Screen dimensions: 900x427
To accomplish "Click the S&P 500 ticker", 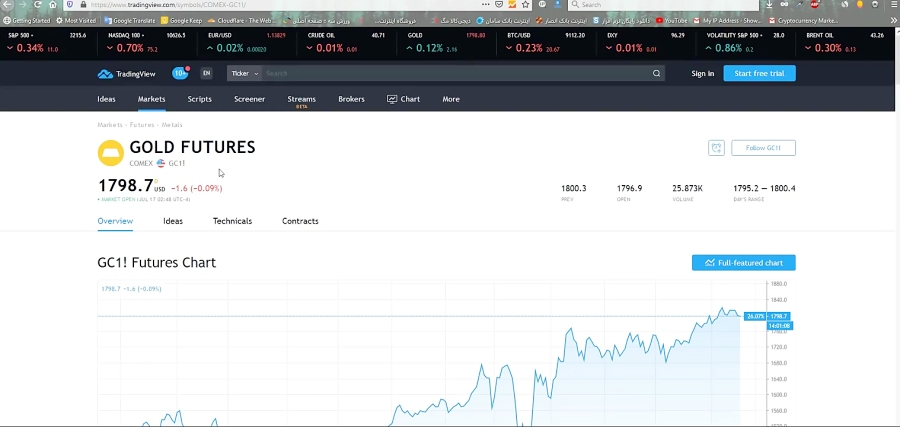I will [x=46, y=42].
